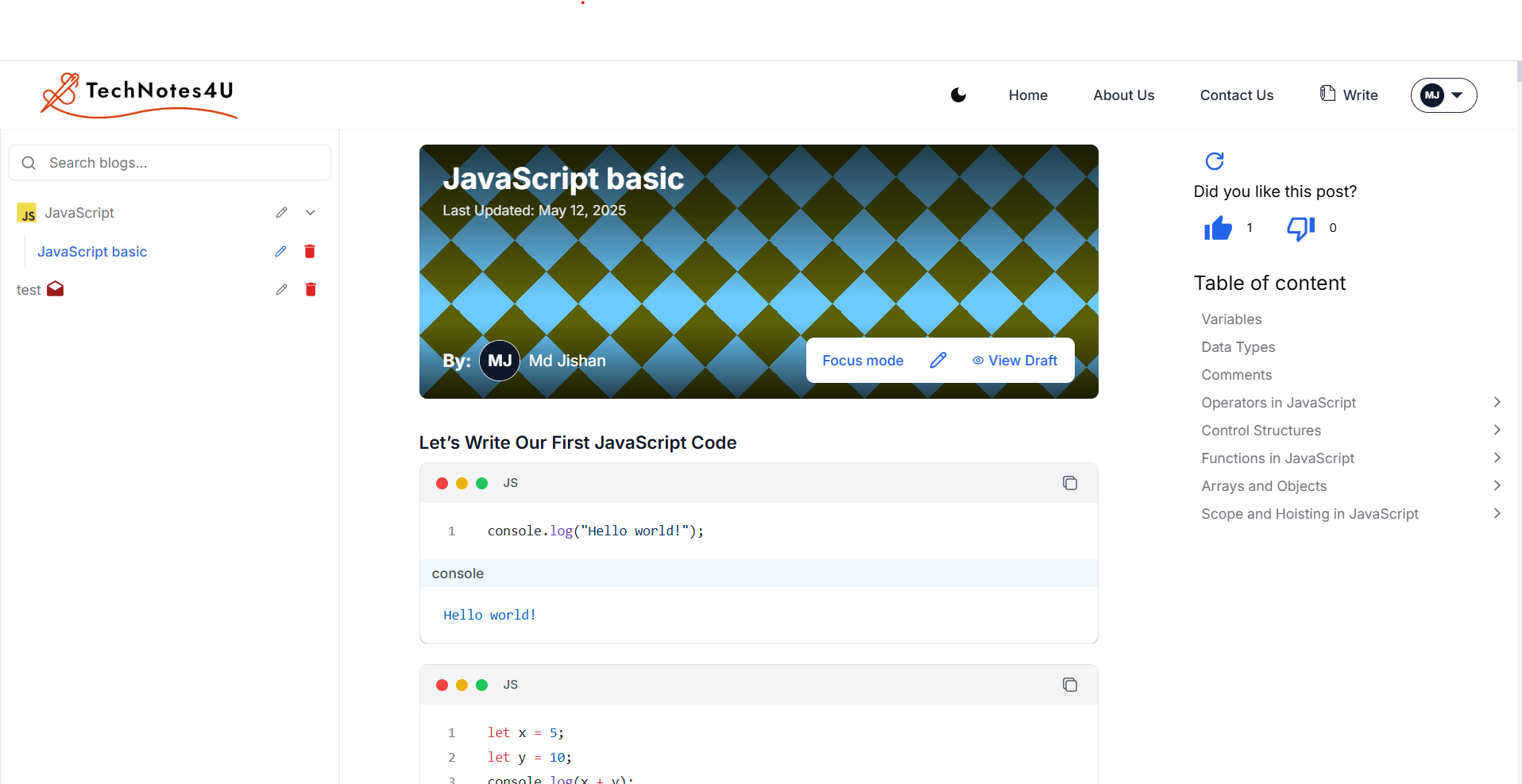Open the MJ user account dropdown
The height and width of the screenshot is (784, 1522).
[1443, 95]
